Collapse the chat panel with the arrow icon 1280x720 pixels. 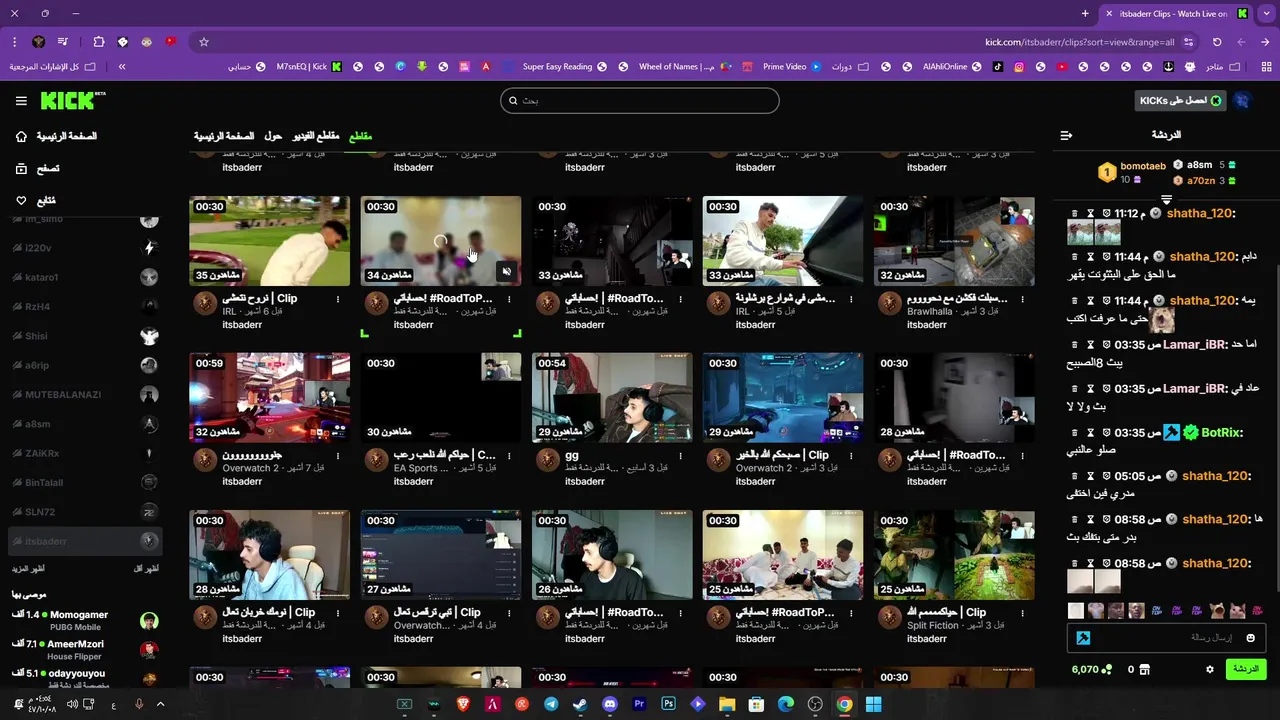(x=1066, y=135)
